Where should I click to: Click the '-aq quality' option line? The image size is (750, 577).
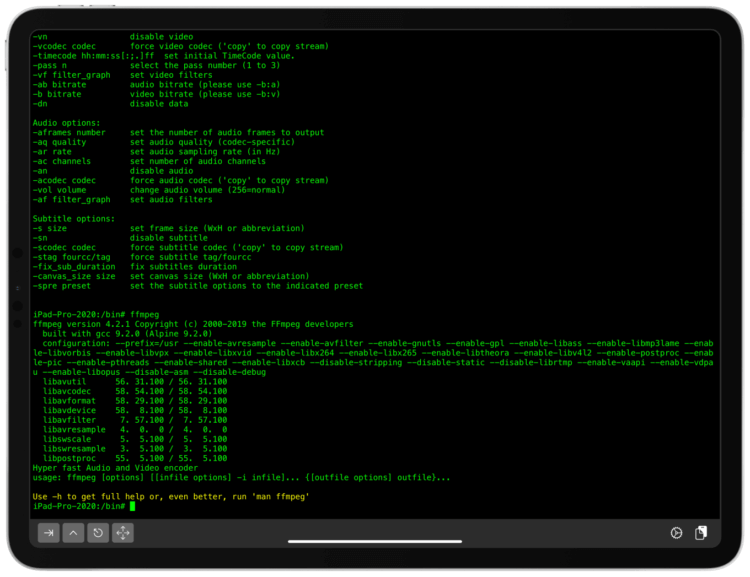pyautogui.click(x=164, y=142)
